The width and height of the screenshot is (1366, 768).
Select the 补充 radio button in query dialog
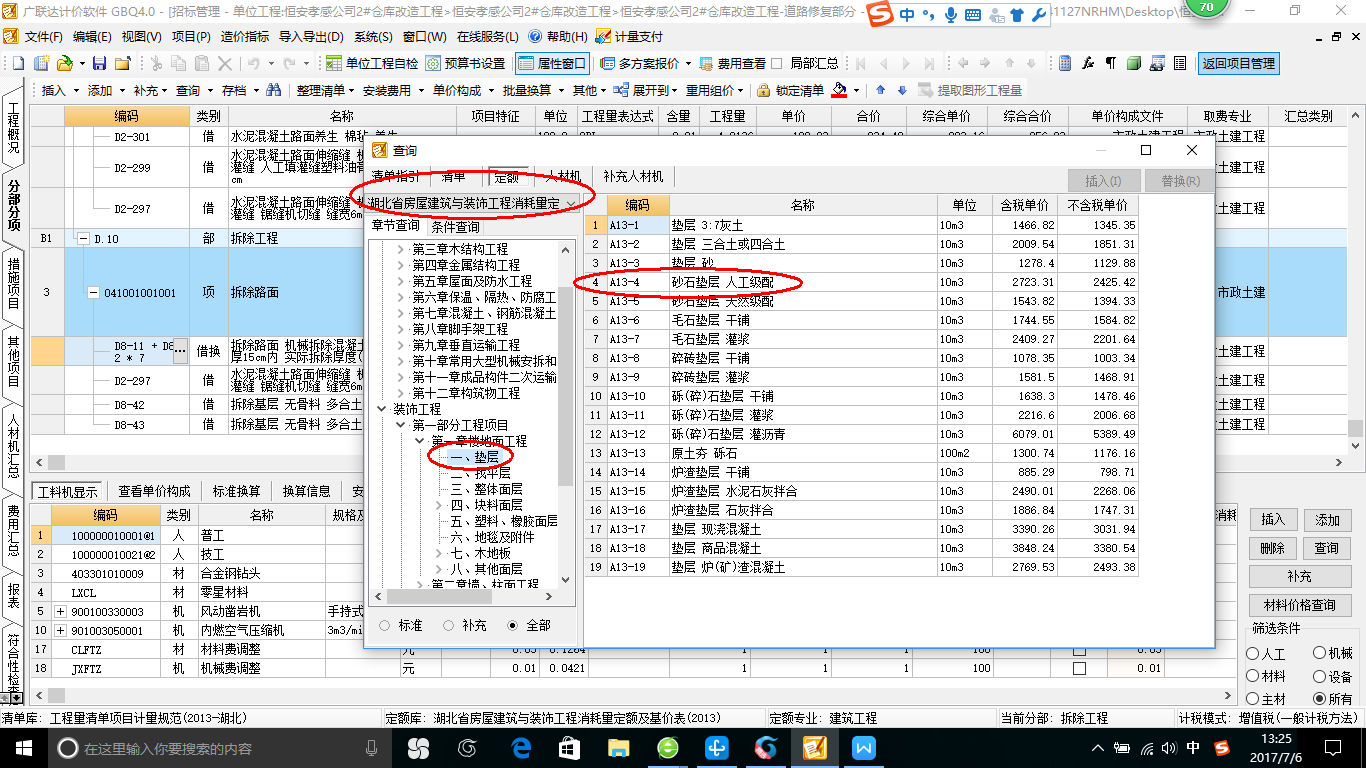449,625
